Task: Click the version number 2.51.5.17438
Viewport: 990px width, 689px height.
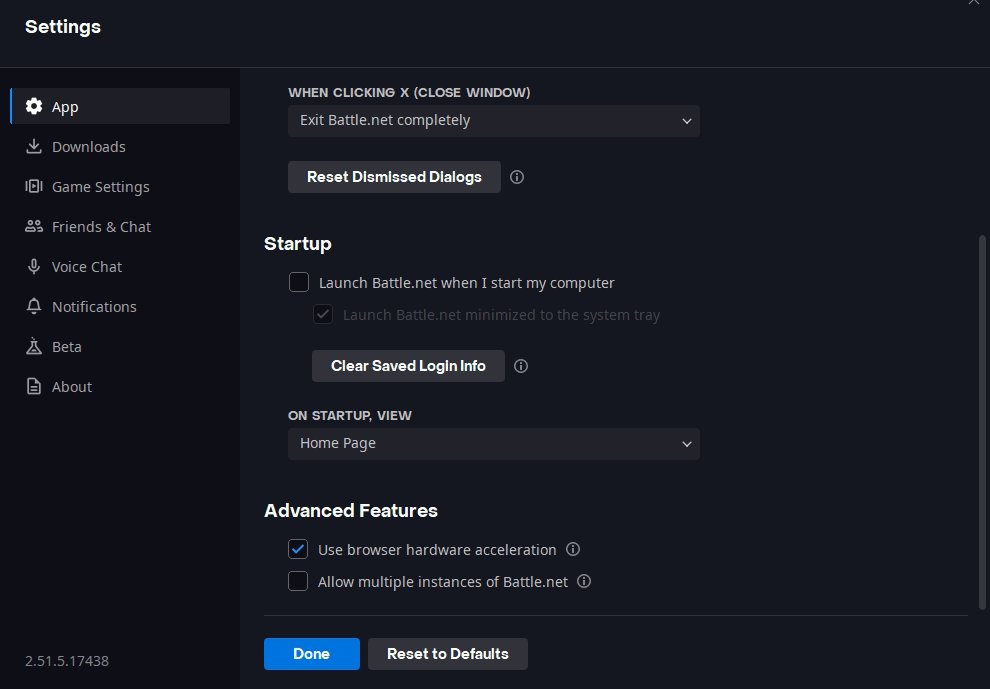Action: click(x=67, y=661)
